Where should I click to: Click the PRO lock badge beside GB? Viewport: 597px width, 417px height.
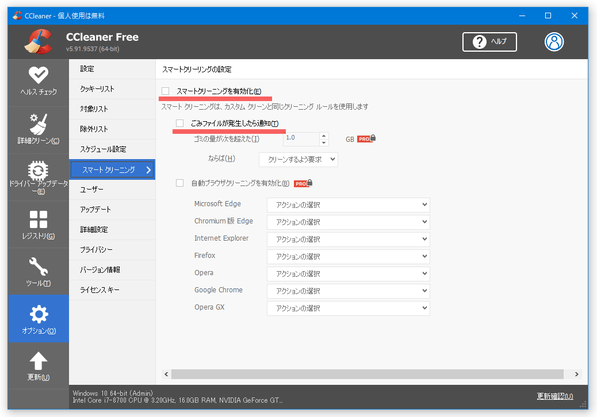tap(366, 139)
